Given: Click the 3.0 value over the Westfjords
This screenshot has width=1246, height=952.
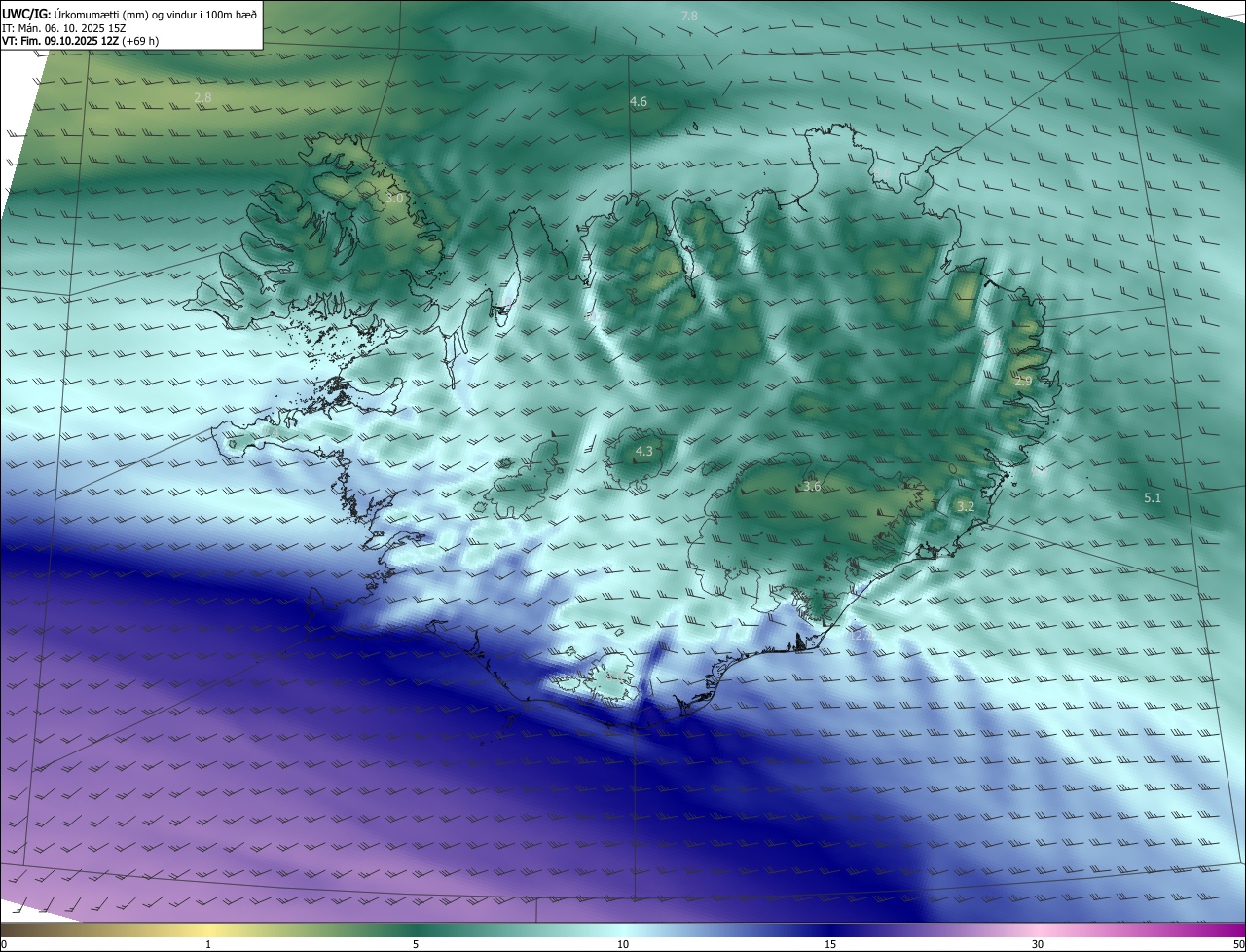Looking at the screenshot, I should point(393,198).
